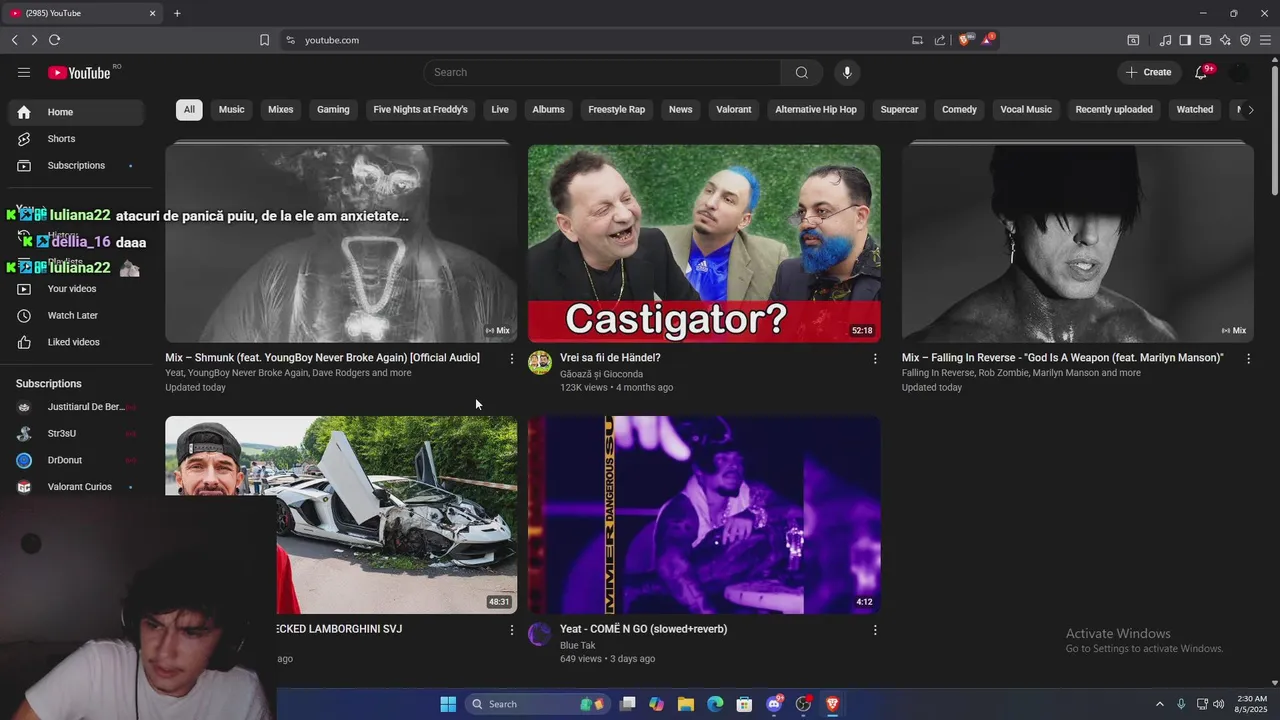Open options for Shmunk mix video
The image size is (1280, 720).
coord(512,358)
